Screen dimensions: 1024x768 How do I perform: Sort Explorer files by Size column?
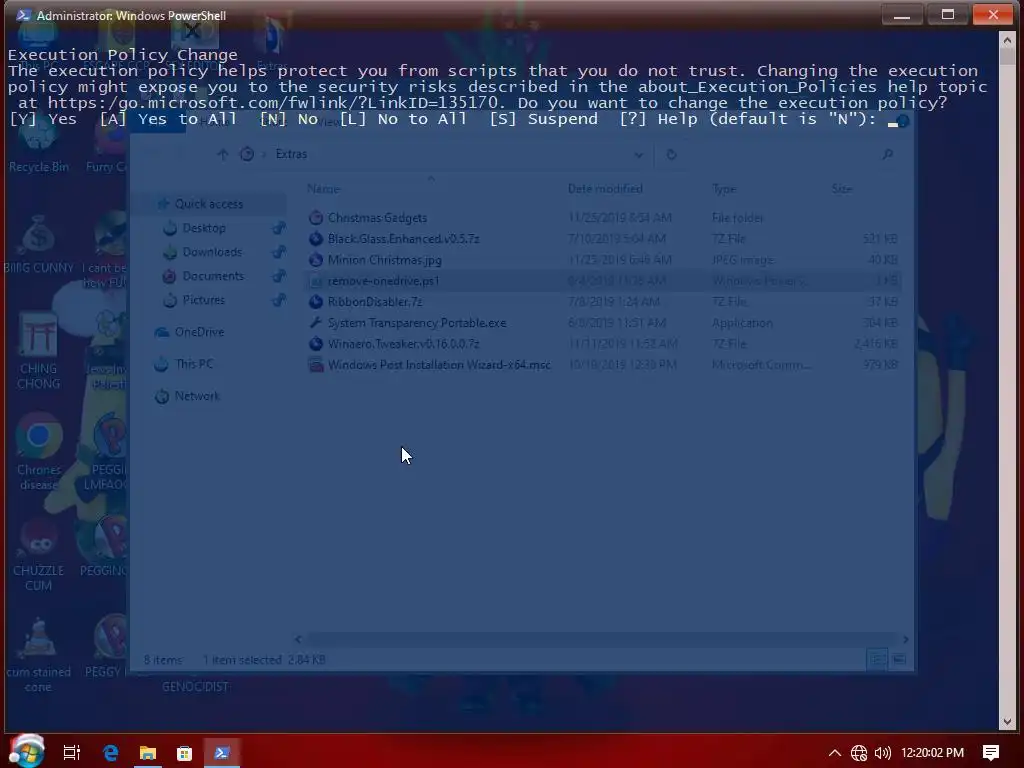(842, 189)
